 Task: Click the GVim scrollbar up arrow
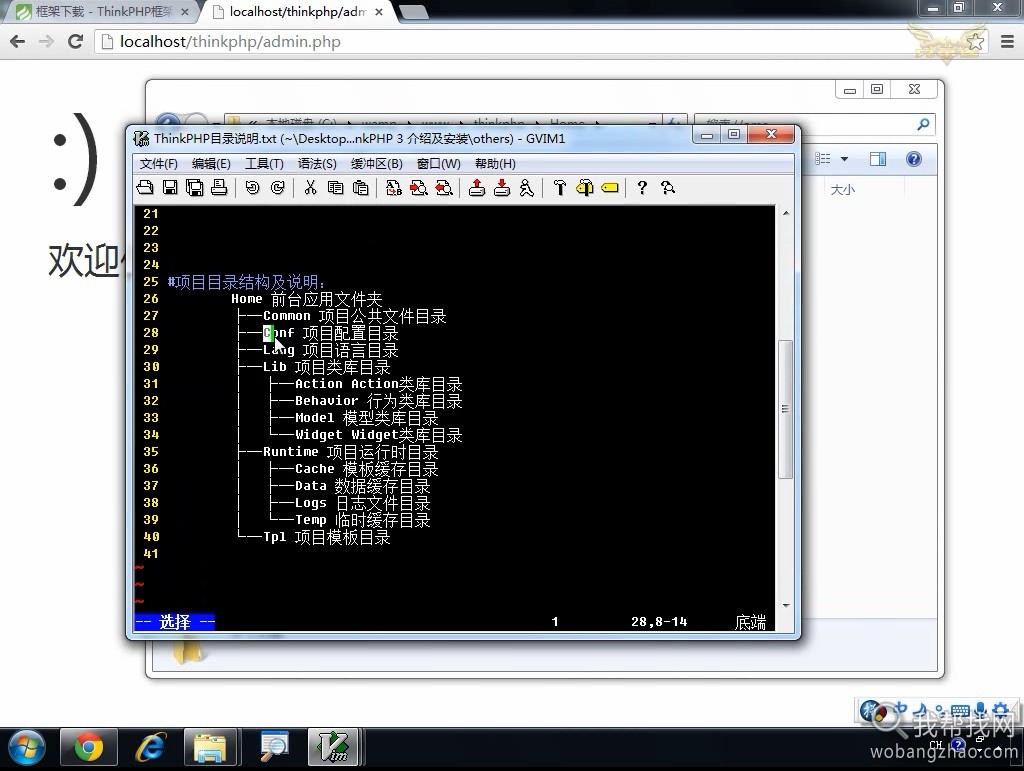(x=786, y=213)
